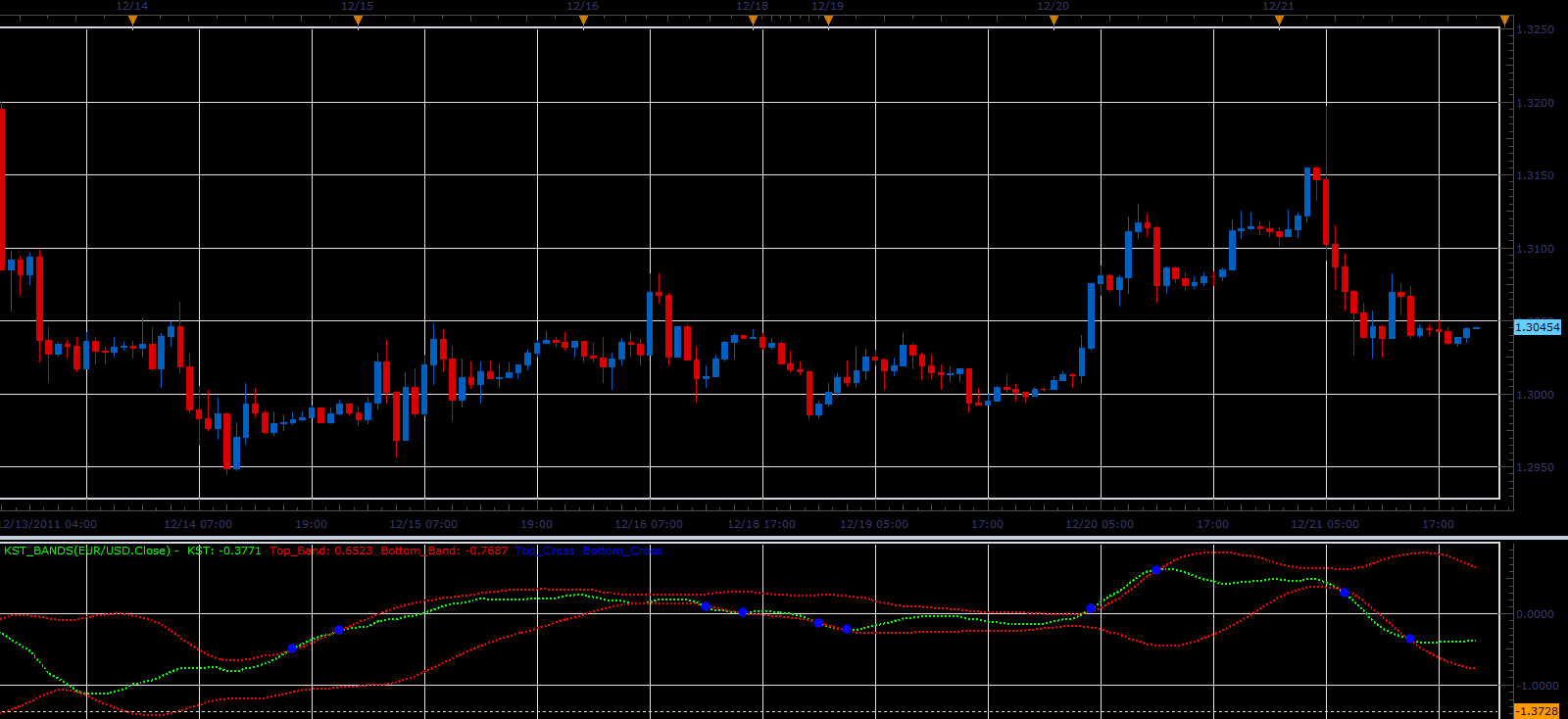1568x719 pixels.
Task: Click the 1.3250 price axis label
Action: point(1535,29)
